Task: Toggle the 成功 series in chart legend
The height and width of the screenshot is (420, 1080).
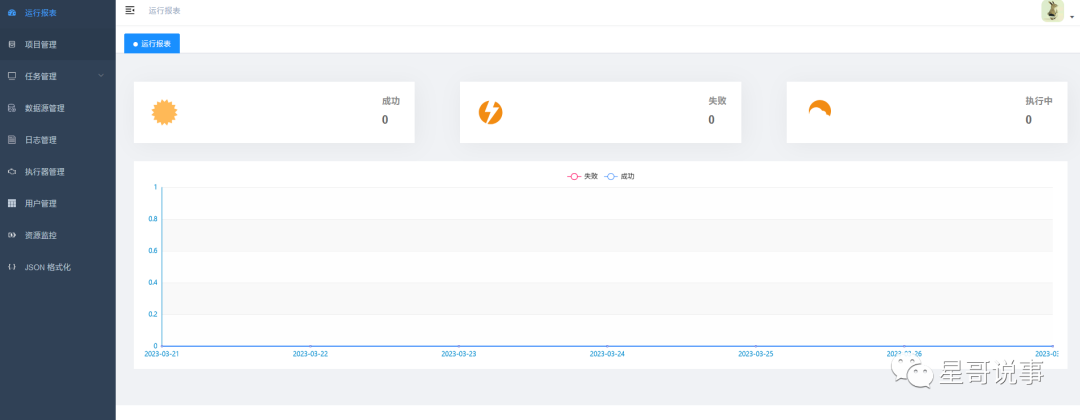Action: 620,176
